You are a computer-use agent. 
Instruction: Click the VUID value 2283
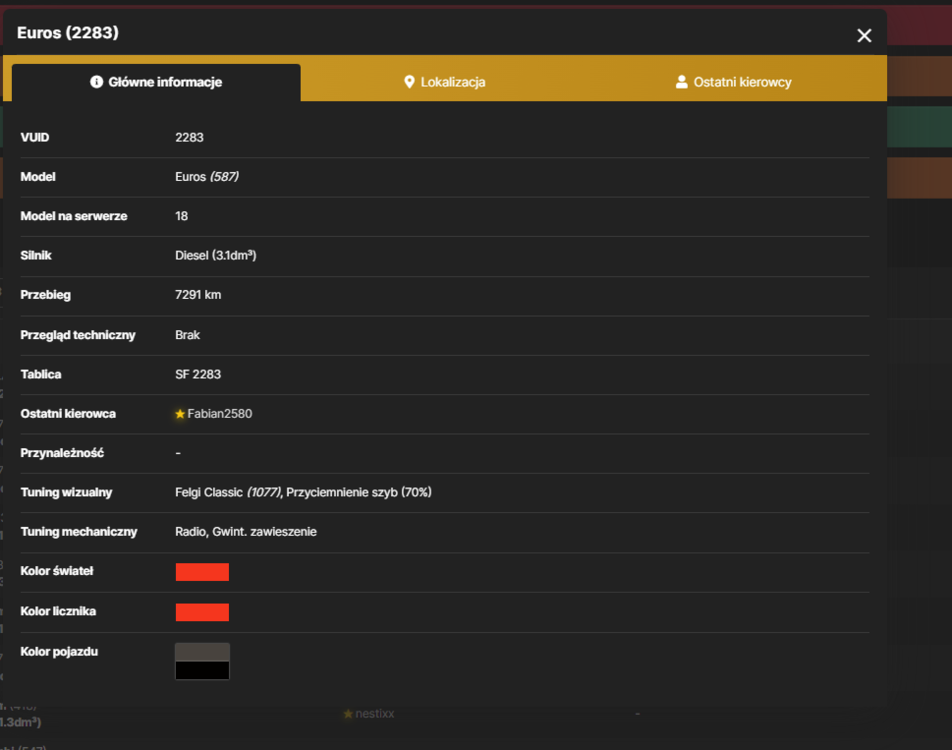point(189,137)
